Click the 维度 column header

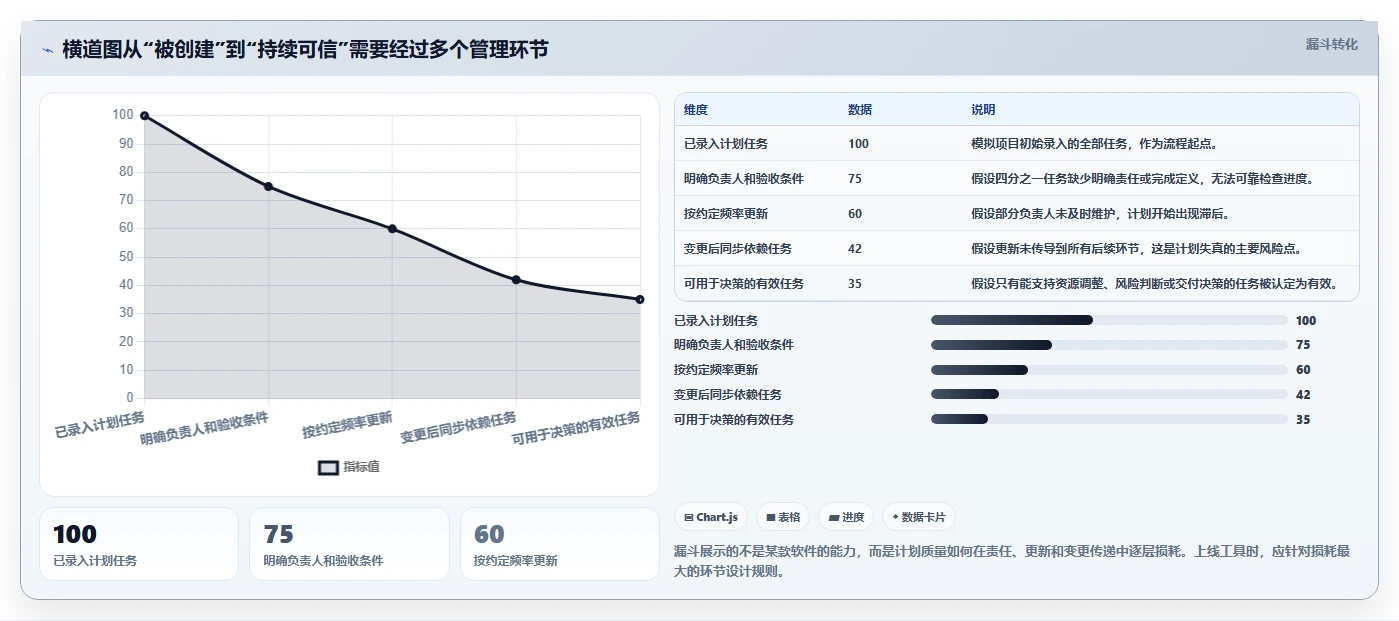click(696, 110)
